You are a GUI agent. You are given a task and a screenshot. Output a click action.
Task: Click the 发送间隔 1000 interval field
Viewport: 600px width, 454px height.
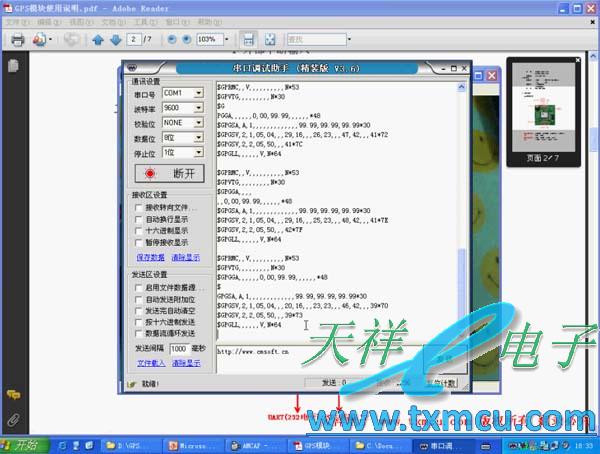click(x=179, y=349)
